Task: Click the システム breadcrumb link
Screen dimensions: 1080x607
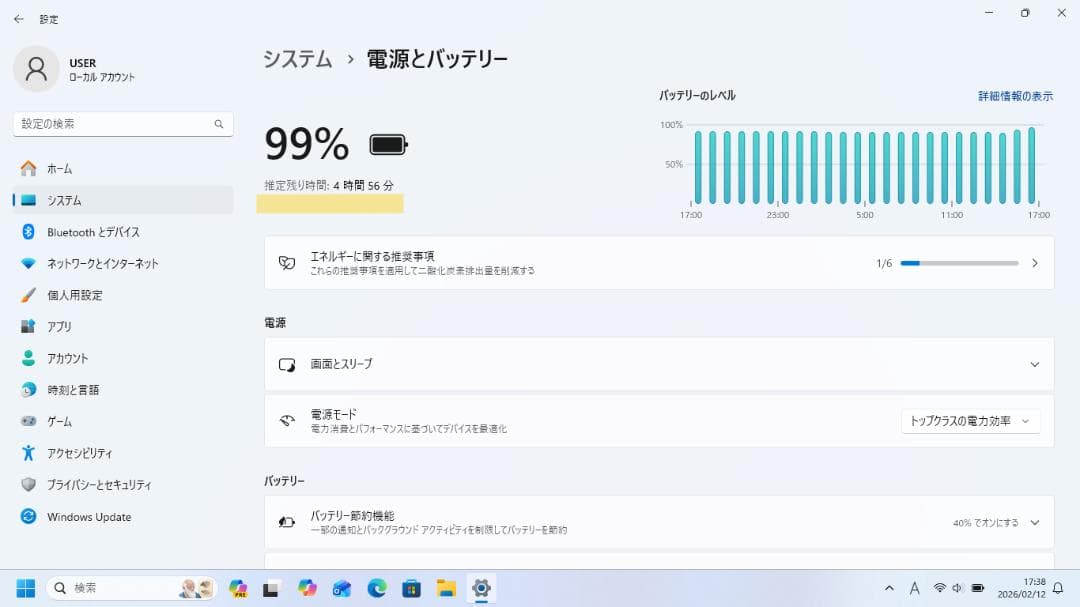Action: 297,59
